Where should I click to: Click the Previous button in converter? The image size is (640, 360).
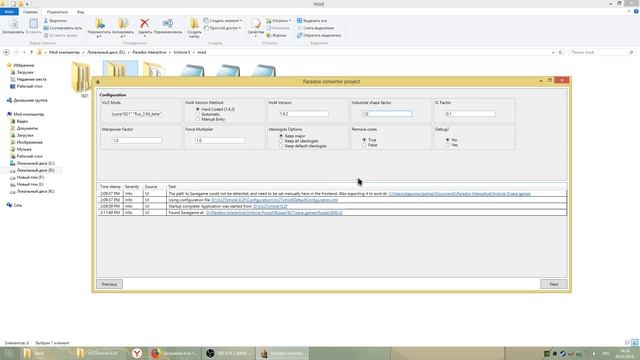coord(109,284)
